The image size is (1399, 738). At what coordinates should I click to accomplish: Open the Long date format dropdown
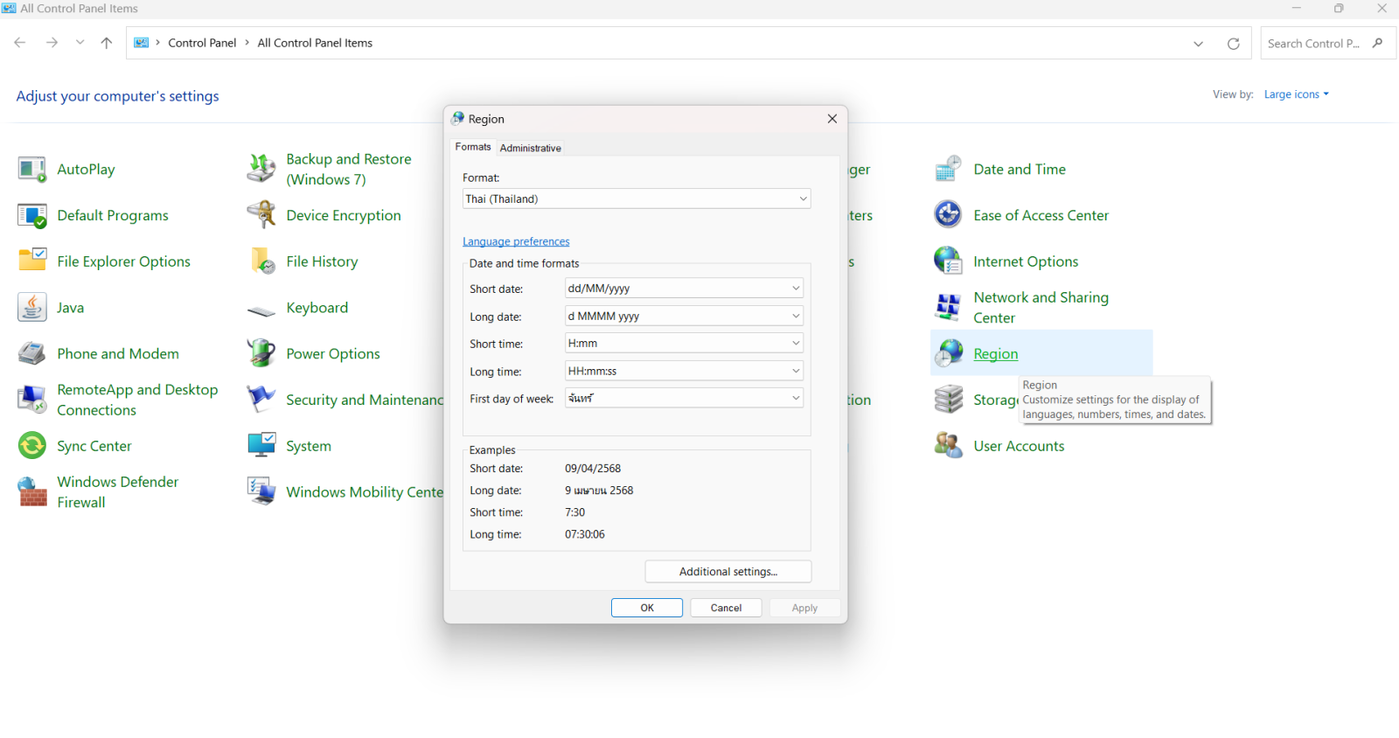[x=684, y=316]
